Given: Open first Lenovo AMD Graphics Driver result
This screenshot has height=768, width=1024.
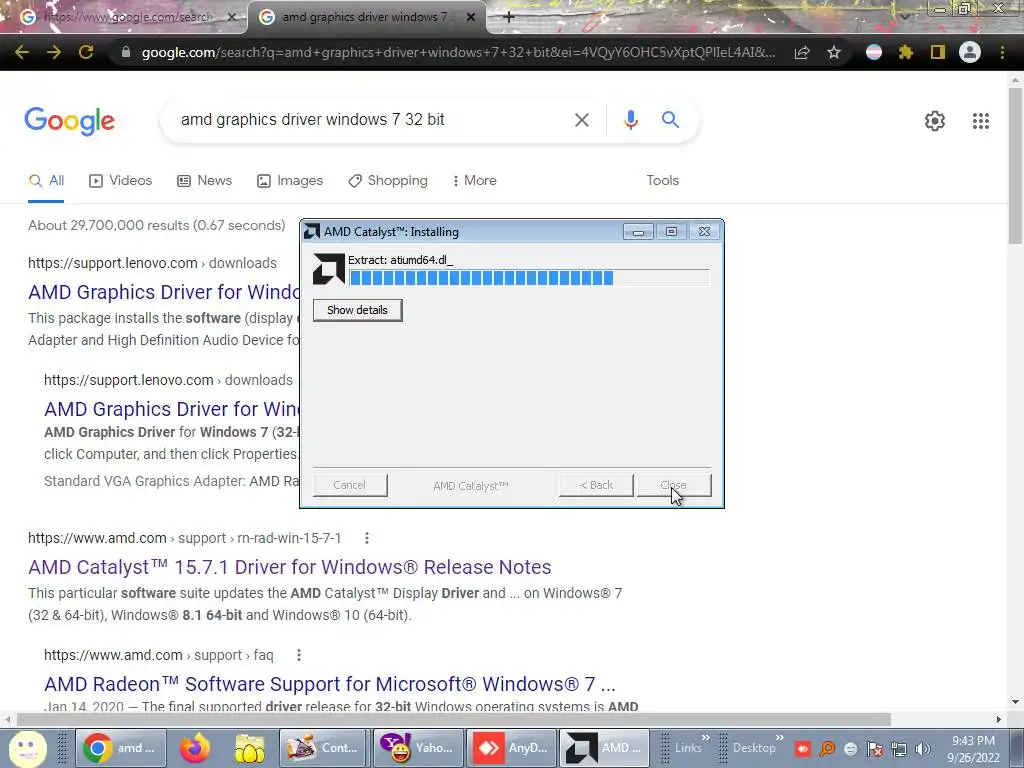Looking at the screenshot, I should pos(163,292).
